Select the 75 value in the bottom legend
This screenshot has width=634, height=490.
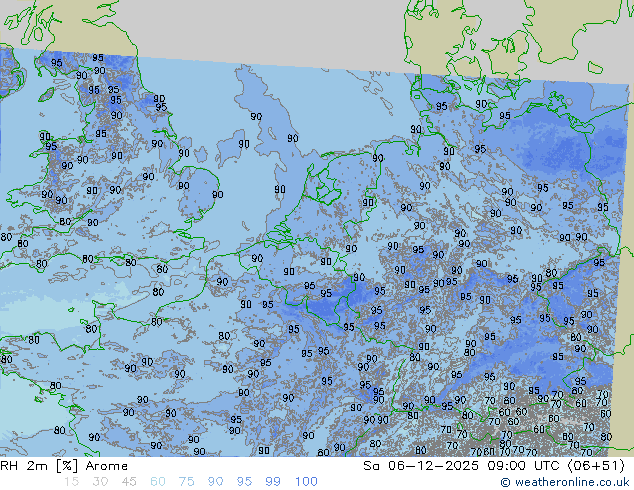[186, 482]
